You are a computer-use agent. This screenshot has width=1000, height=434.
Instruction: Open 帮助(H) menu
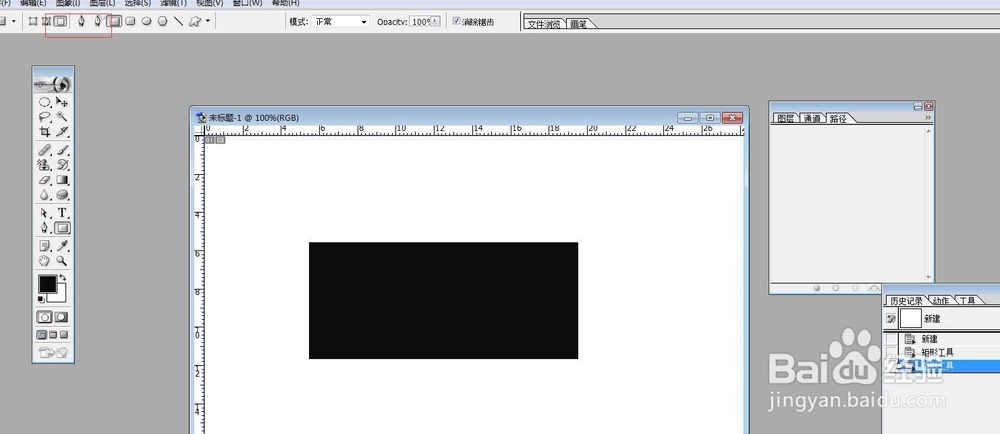[286, 3]
